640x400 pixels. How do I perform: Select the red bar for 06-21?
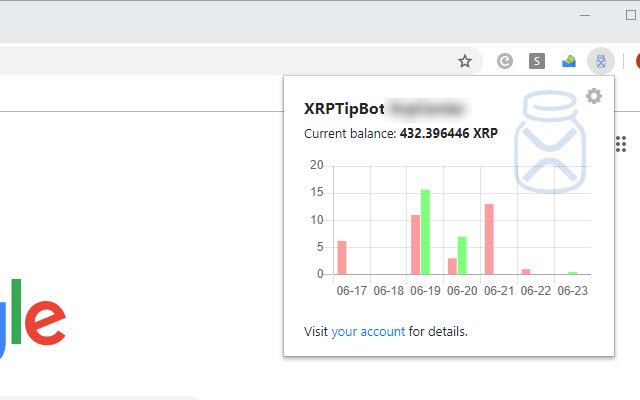pos(489,239)
